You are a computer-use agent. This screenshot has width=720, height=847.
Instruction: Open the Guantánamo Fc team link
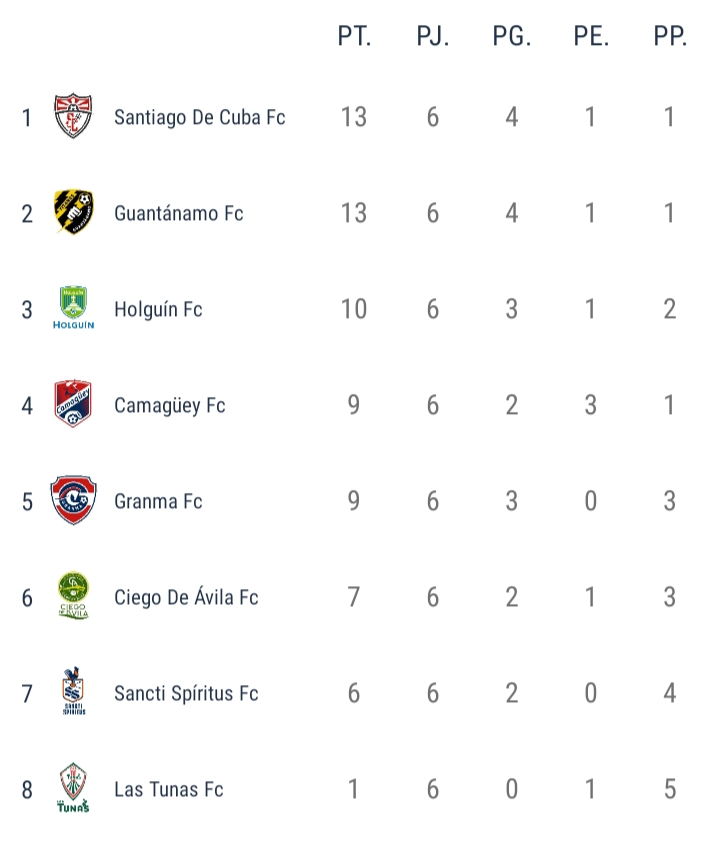(179, 213)
